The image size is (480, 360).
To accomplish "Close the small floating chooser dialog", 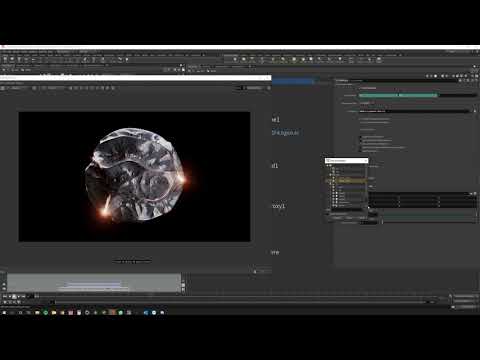I will (x=366, y=161).
